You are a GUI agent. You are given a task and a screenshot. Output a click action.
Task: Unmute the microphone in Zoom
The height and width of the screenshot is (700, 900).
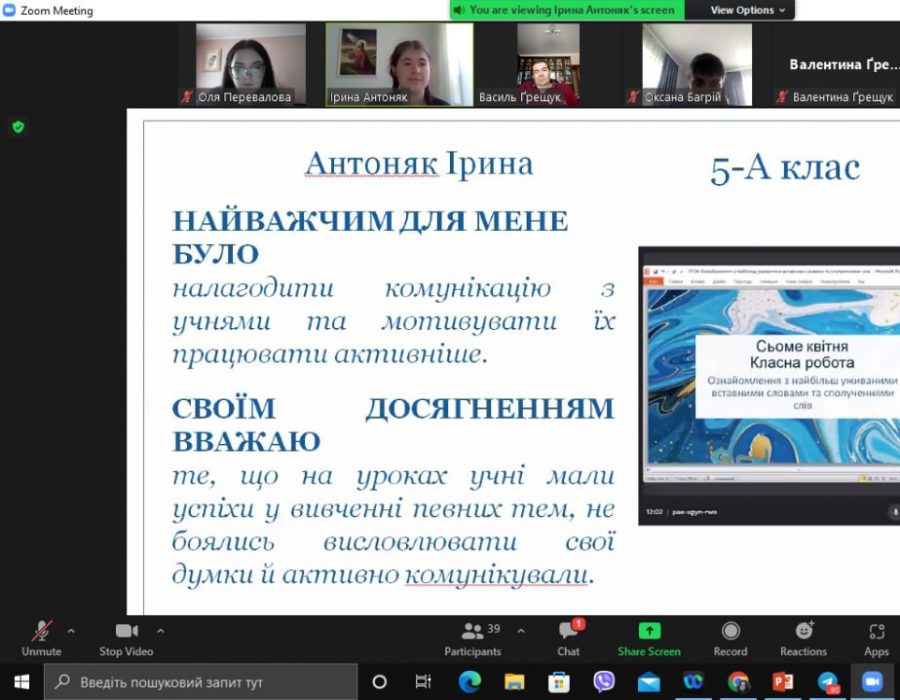pyautogui.click(x=41, y=636)
